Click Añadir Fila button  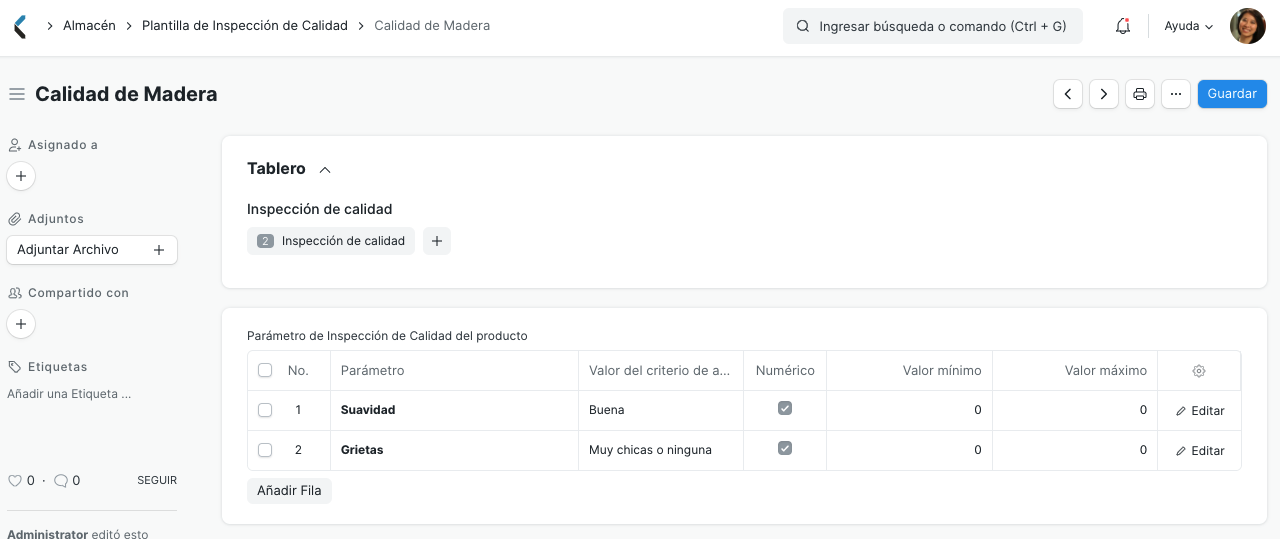point(289,491)
